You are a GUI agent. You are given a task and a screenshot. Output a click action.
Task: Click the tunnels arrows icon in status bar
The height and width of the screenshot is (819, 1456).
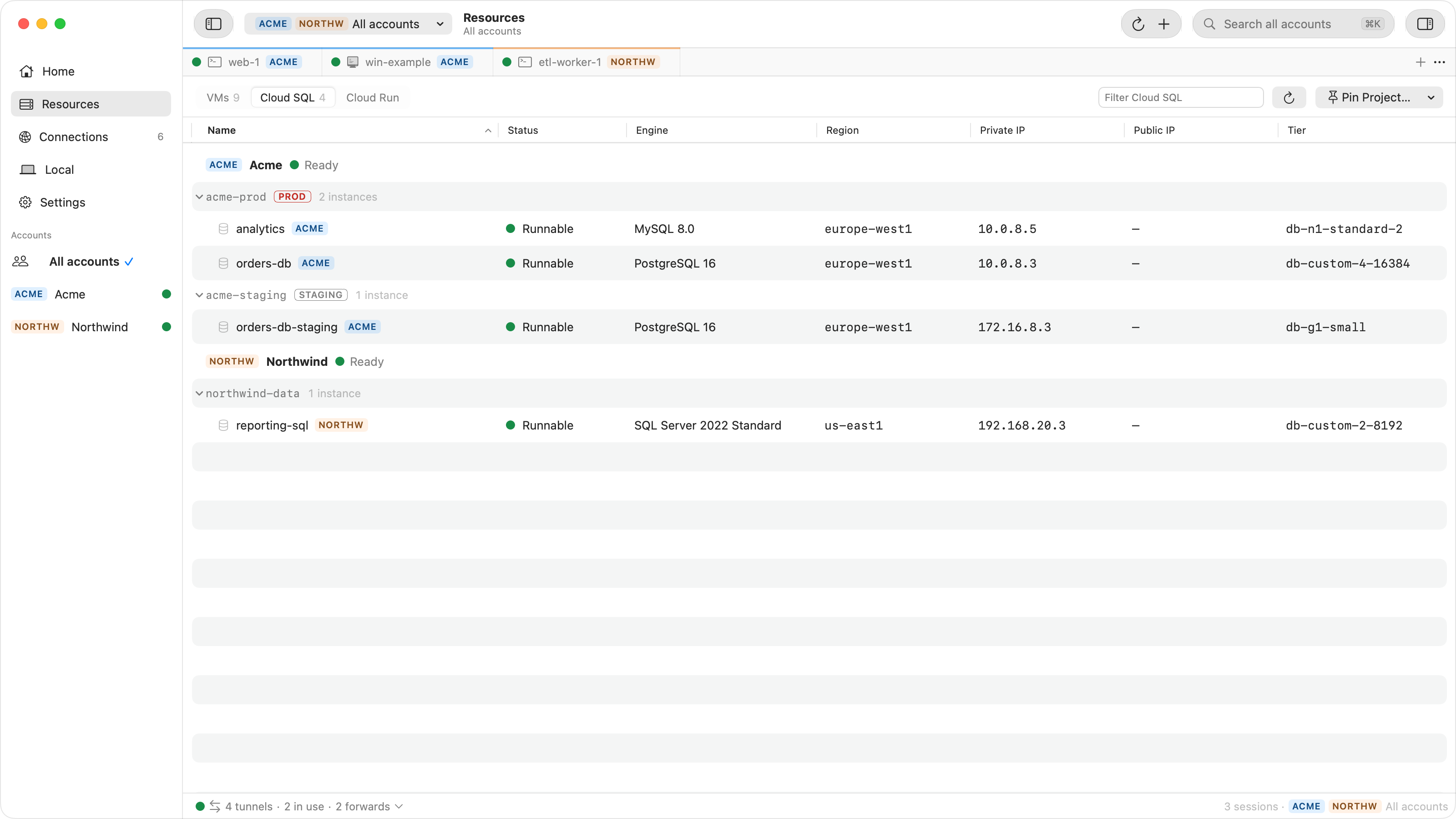[215, 807]
